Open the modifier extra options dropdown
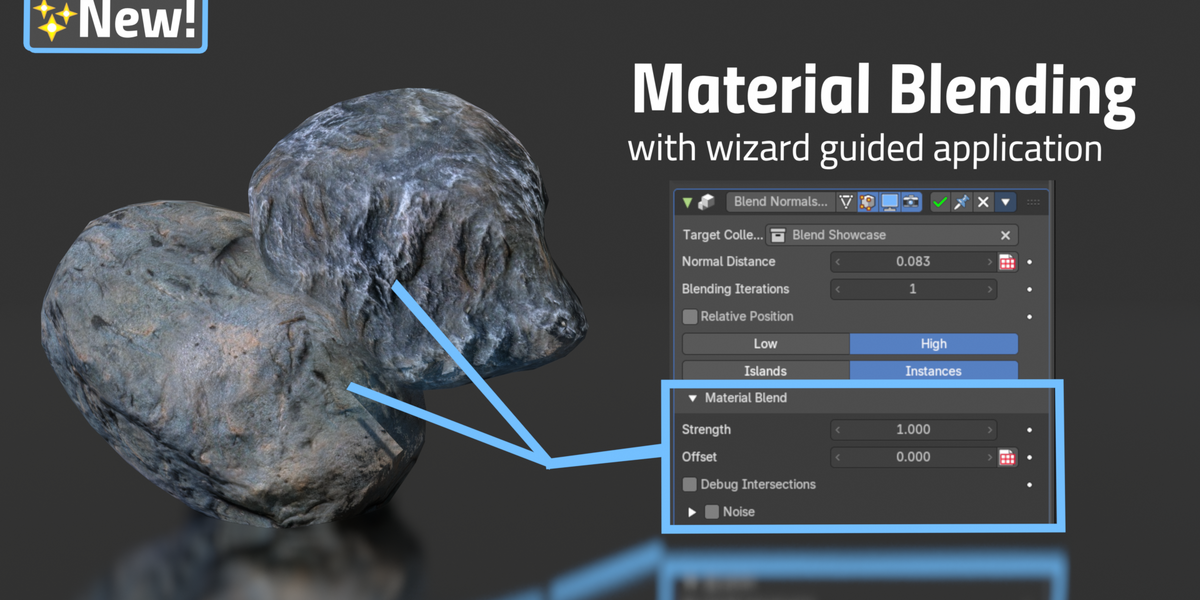Image resolution: width=1200 pixels, height=600 pixels. coord(1006,202)
